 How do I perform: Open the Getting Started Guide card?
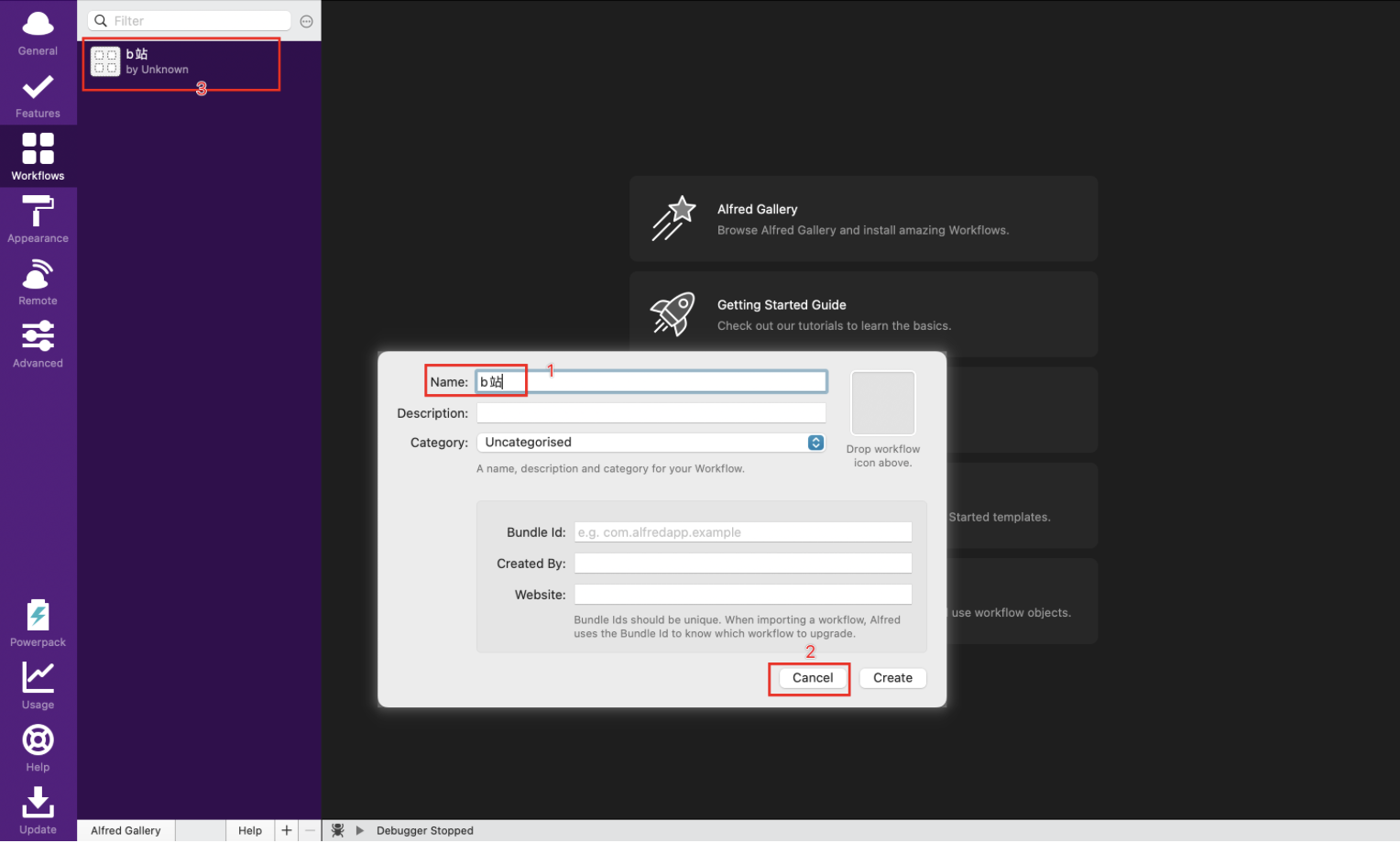coord(863,314)
